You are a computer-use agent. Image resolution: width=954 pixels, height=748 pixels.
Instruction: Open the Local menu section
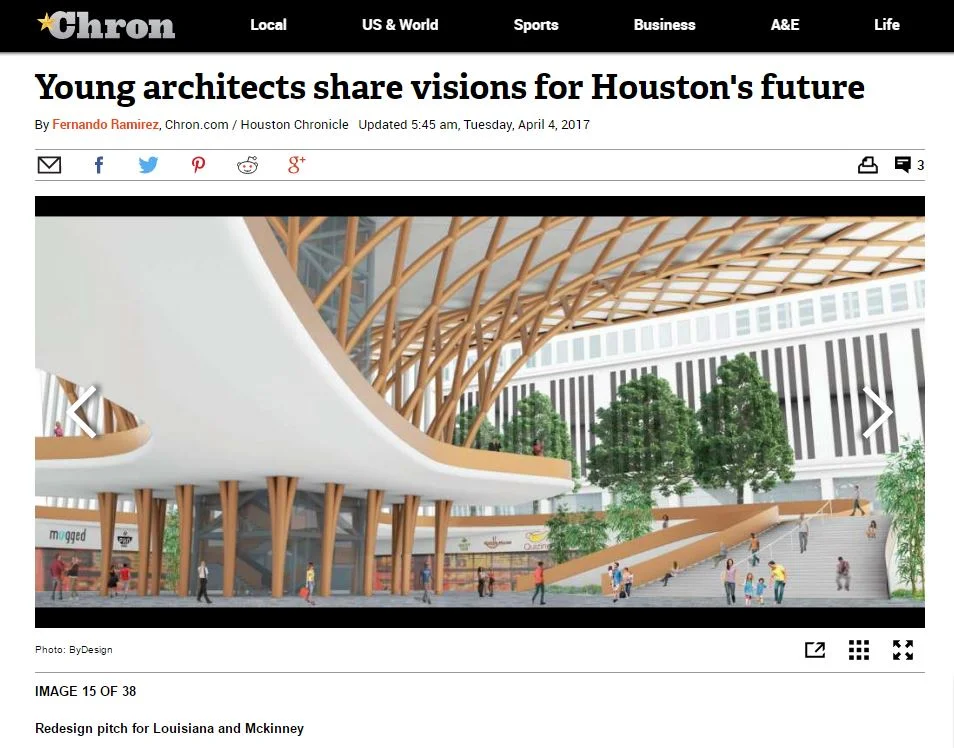(x=268, y=25)
